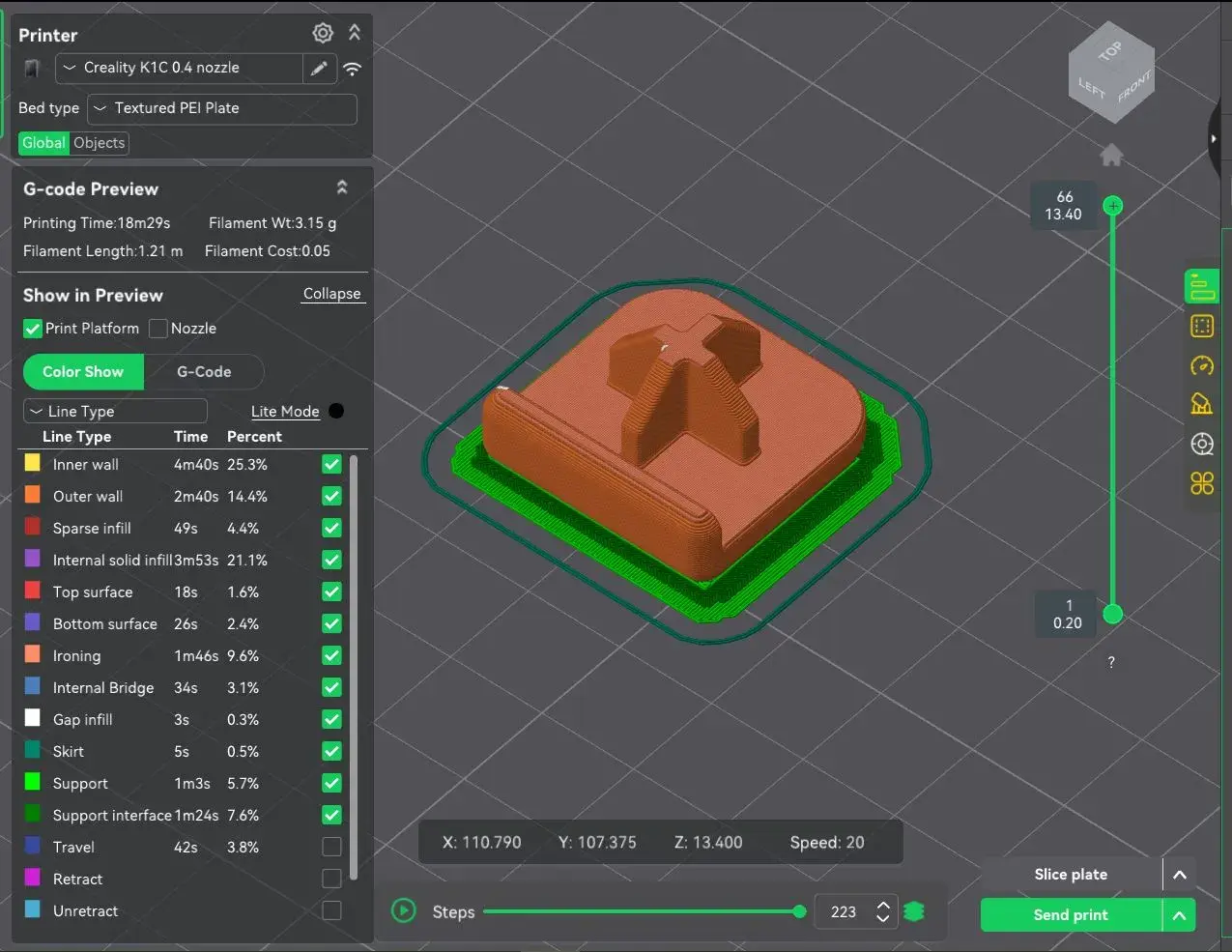Uncheck Sparse infill visibility
The width and height of the screenshot is (1232, 952).
[331, 528]
